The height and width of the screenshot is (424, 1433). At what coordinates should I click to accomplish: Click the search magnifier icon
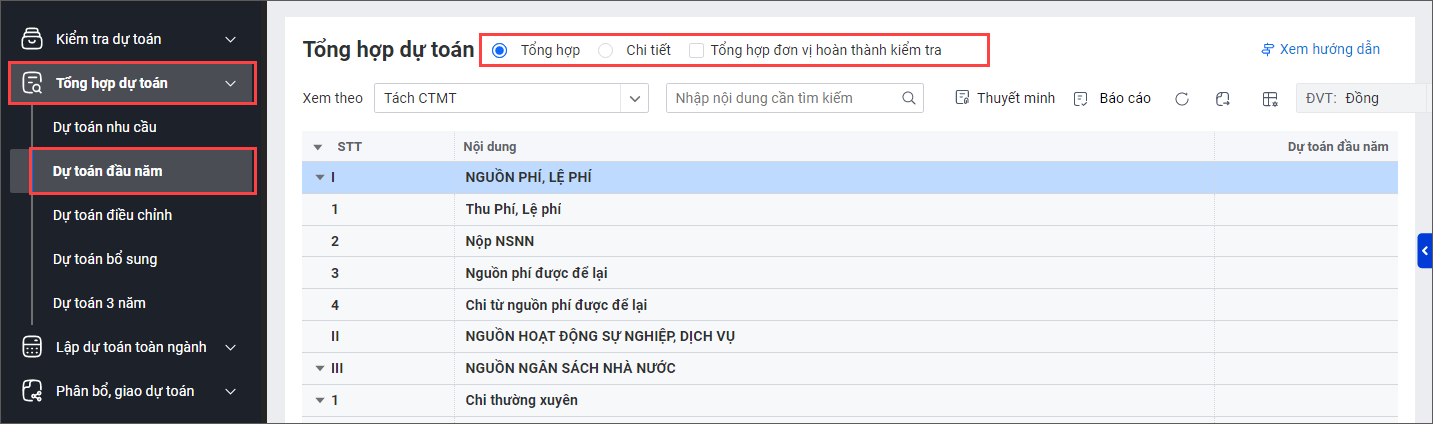[909, 98]
